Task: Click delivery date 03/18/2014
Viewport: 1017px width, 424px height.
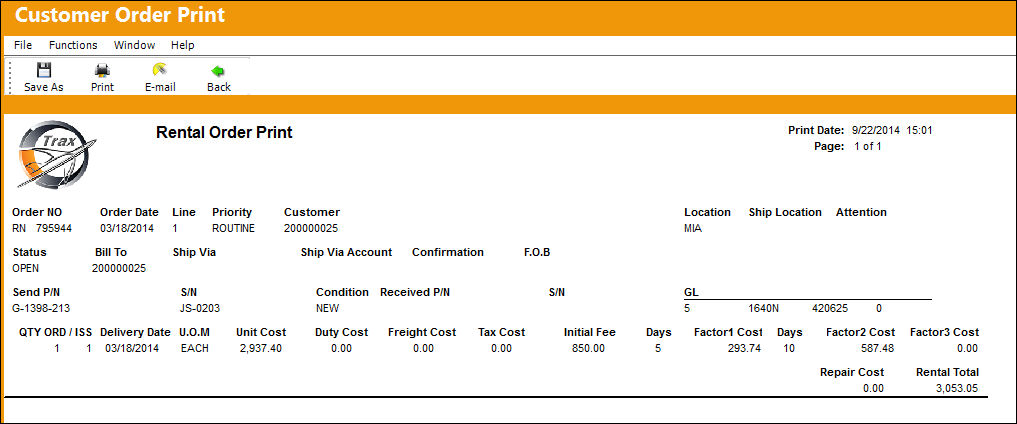Action: pos(130,349)
